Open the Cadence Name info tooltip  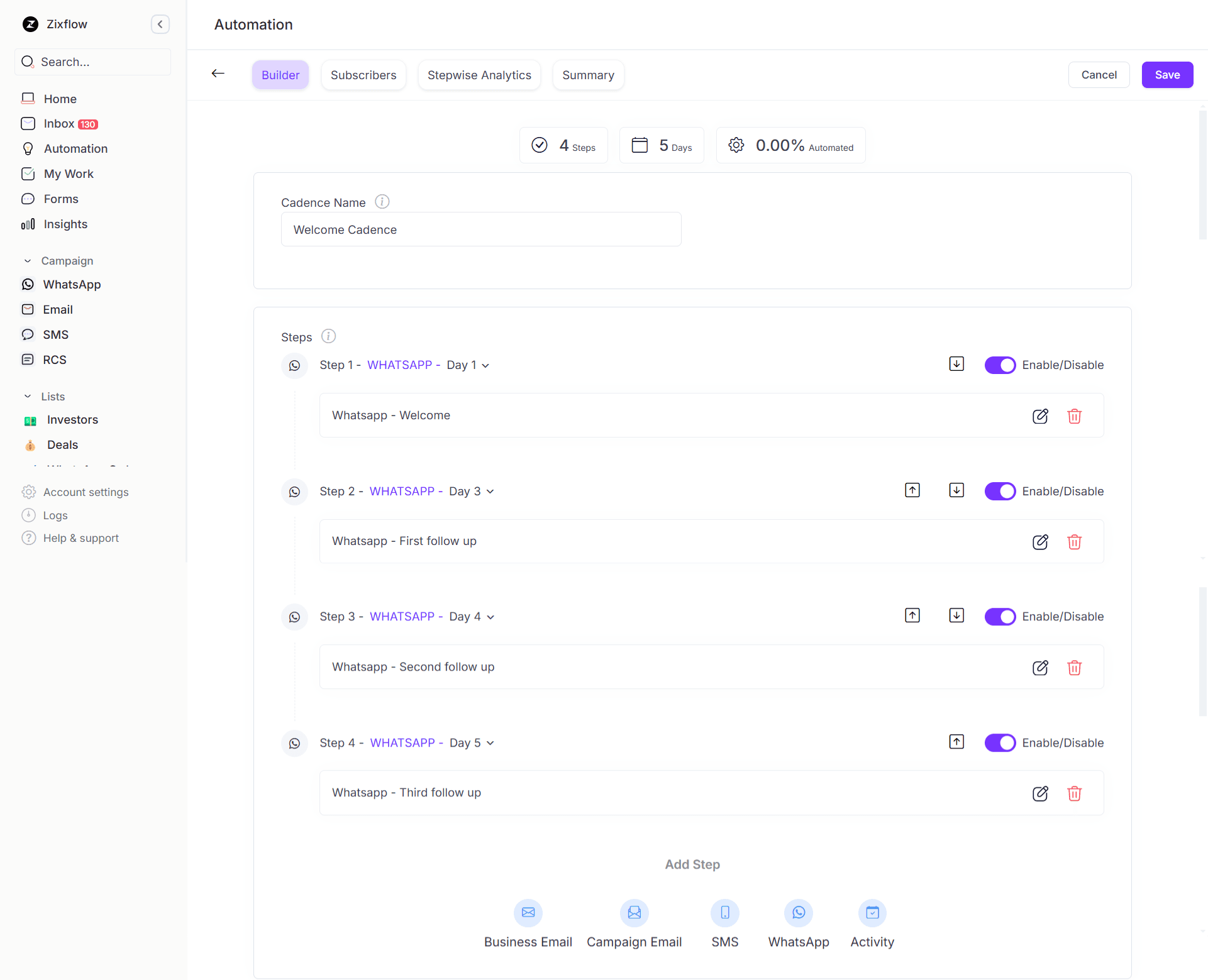[x=382, y=201]
